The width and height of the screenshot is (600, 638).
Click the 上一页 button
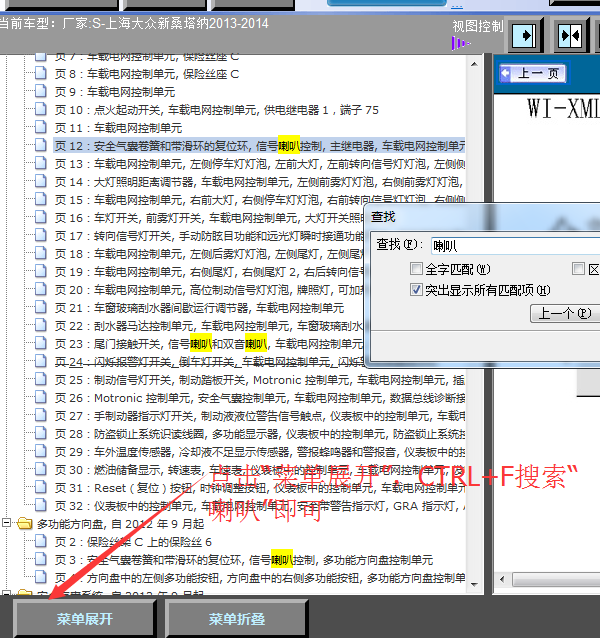[532, 74]
